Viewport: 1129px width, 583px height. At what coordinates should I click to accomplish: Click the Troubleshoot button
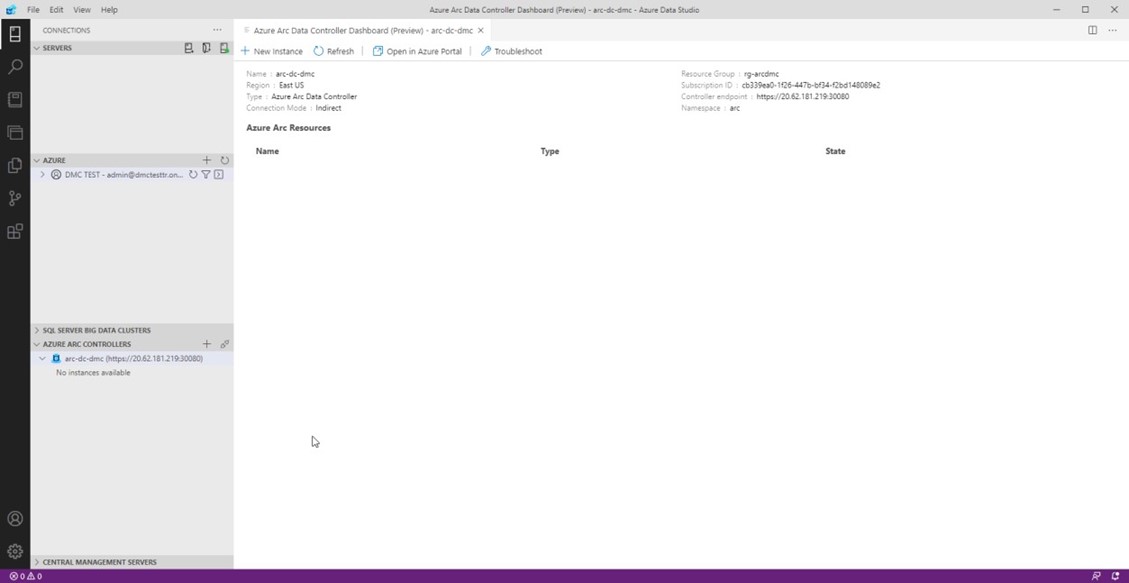(511, 51)
